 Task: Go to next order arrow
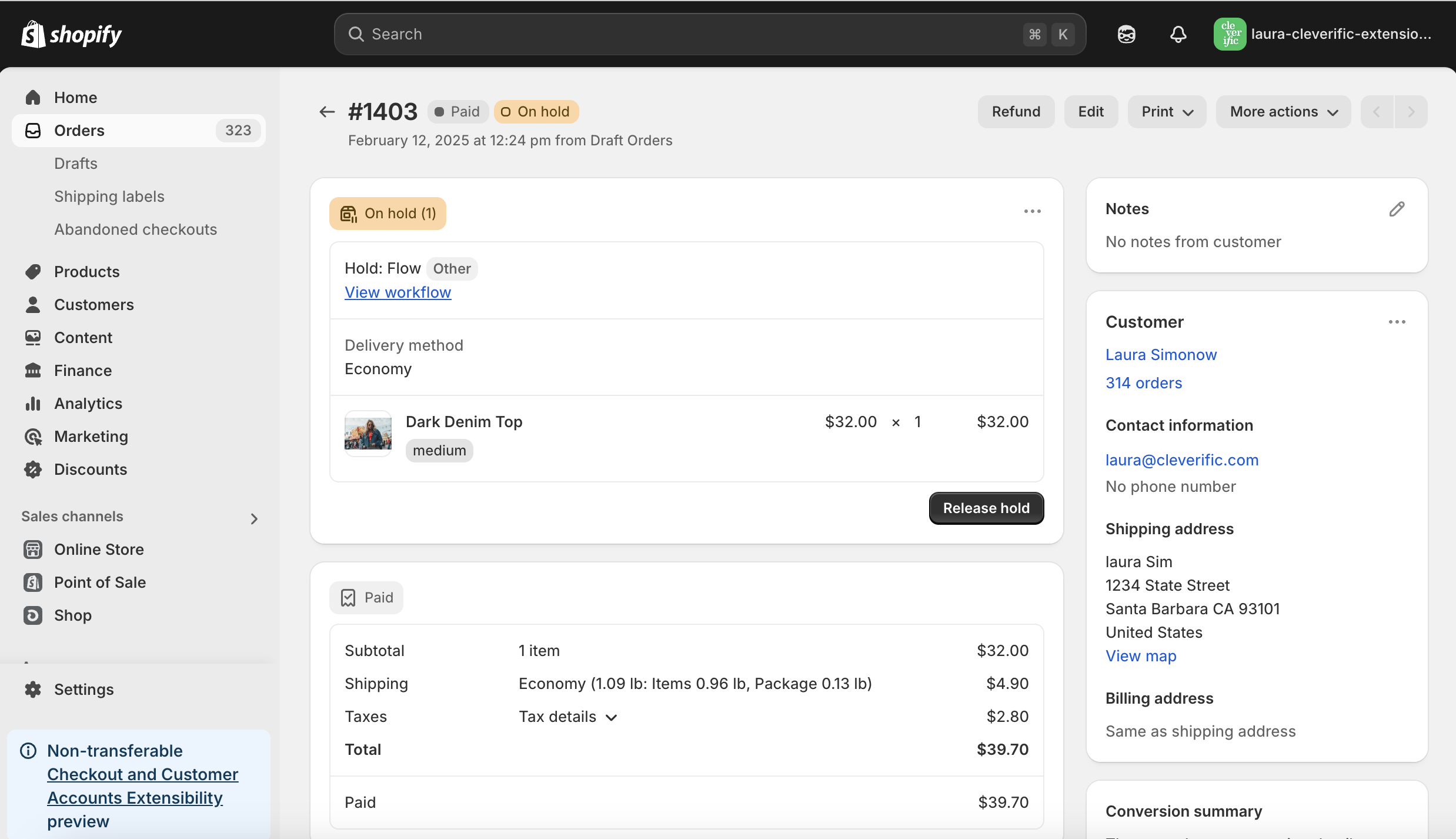coord(1411,111)
